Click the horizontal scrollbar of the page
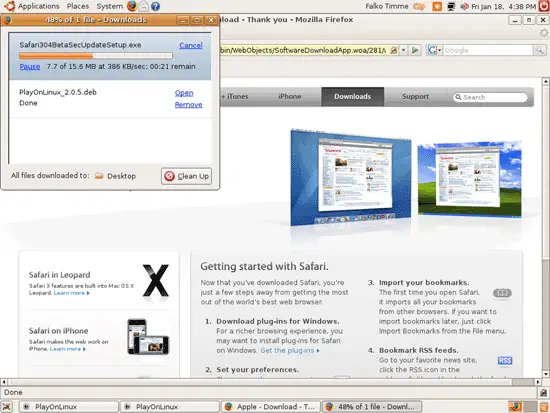550x413 pixels. (x=270, y=382)
